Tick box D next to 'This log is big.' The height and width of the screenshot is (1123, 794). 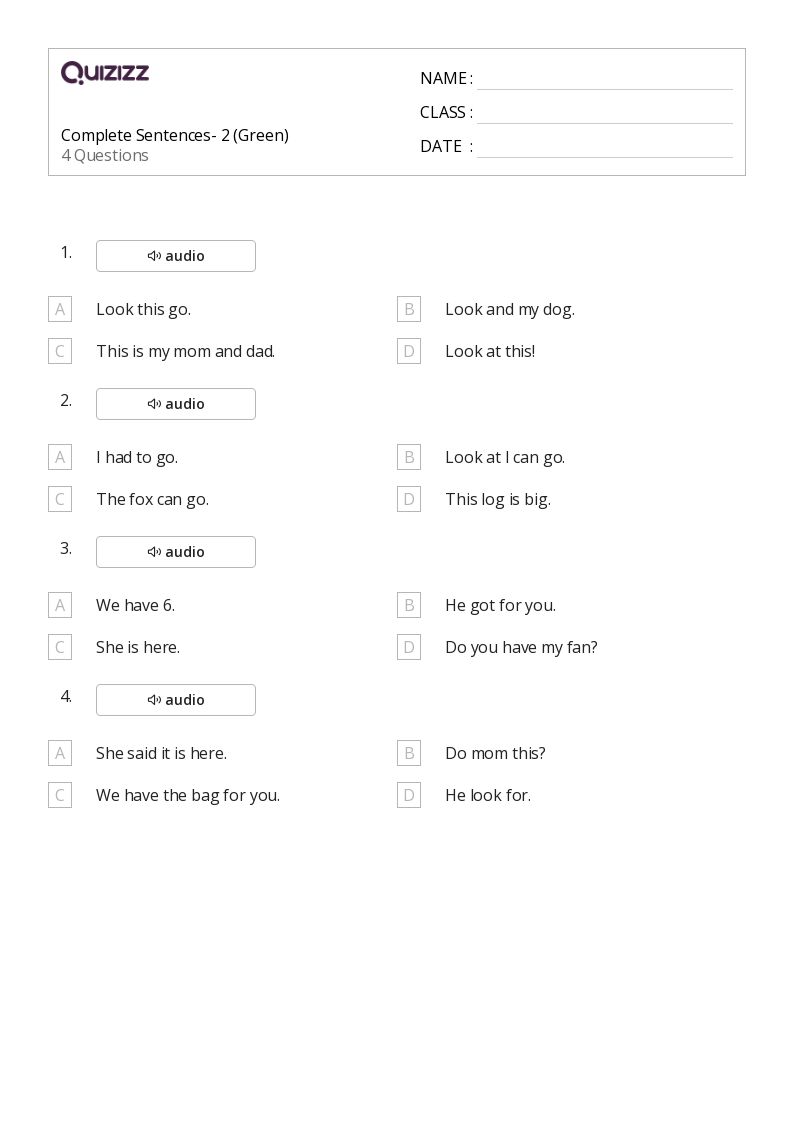409,499
